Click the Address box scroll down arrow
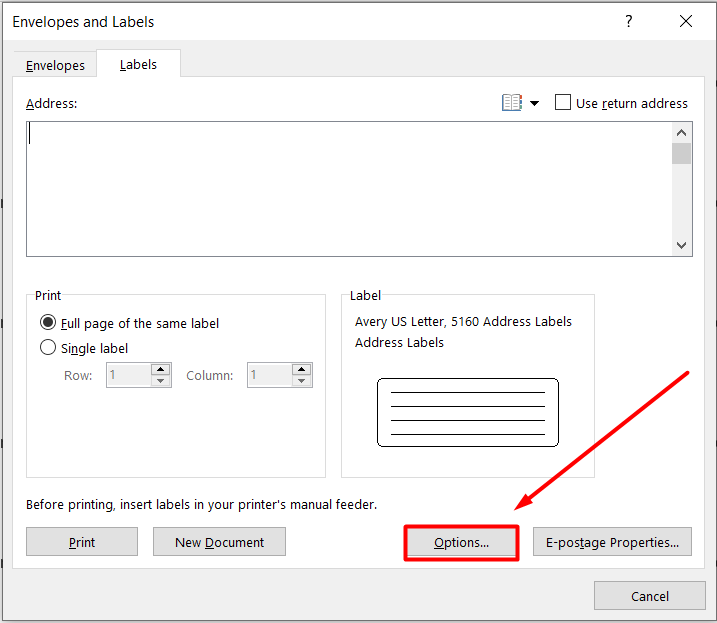Screen dimensions: 717x623 point(681,245)
